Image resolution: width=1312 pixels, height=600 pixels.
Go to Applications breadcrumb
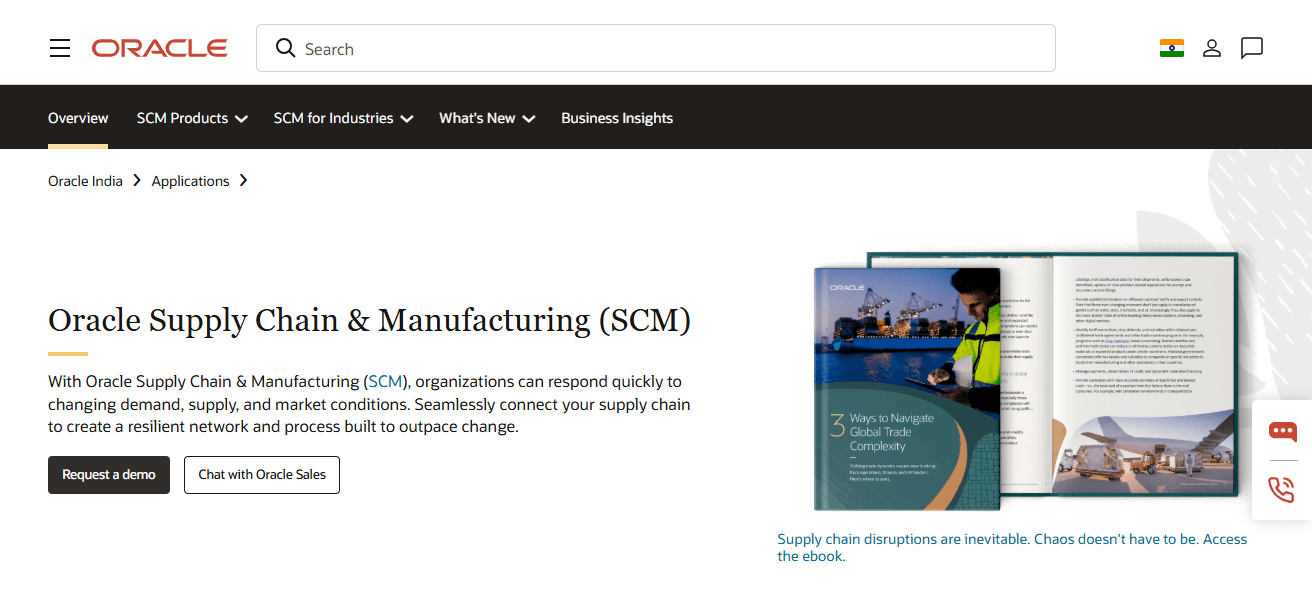point(190,181)
